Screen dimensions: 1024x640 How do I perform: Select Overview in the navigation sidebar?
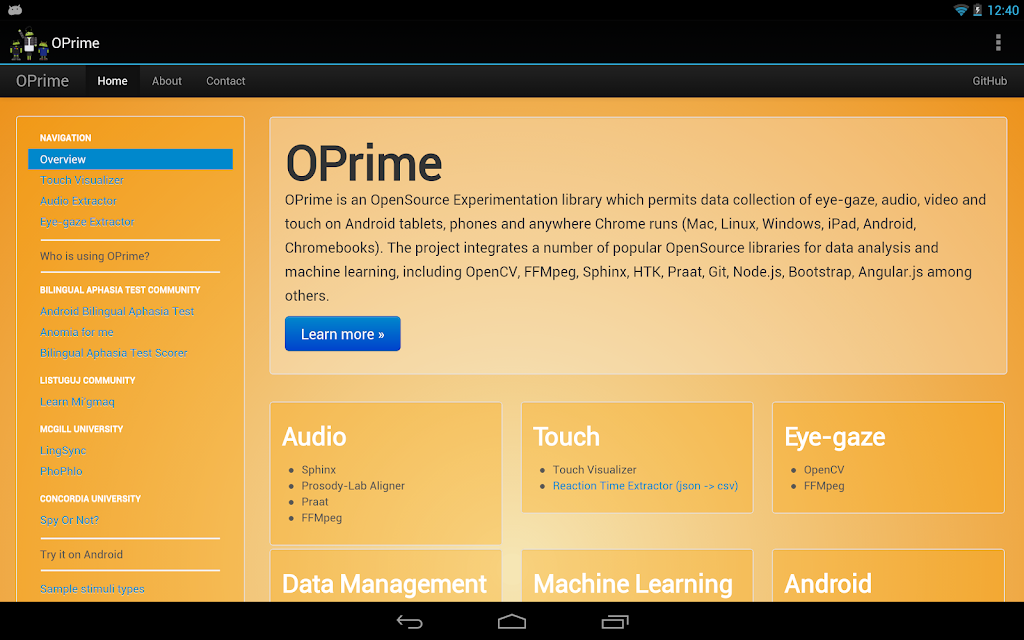(131, 159)
